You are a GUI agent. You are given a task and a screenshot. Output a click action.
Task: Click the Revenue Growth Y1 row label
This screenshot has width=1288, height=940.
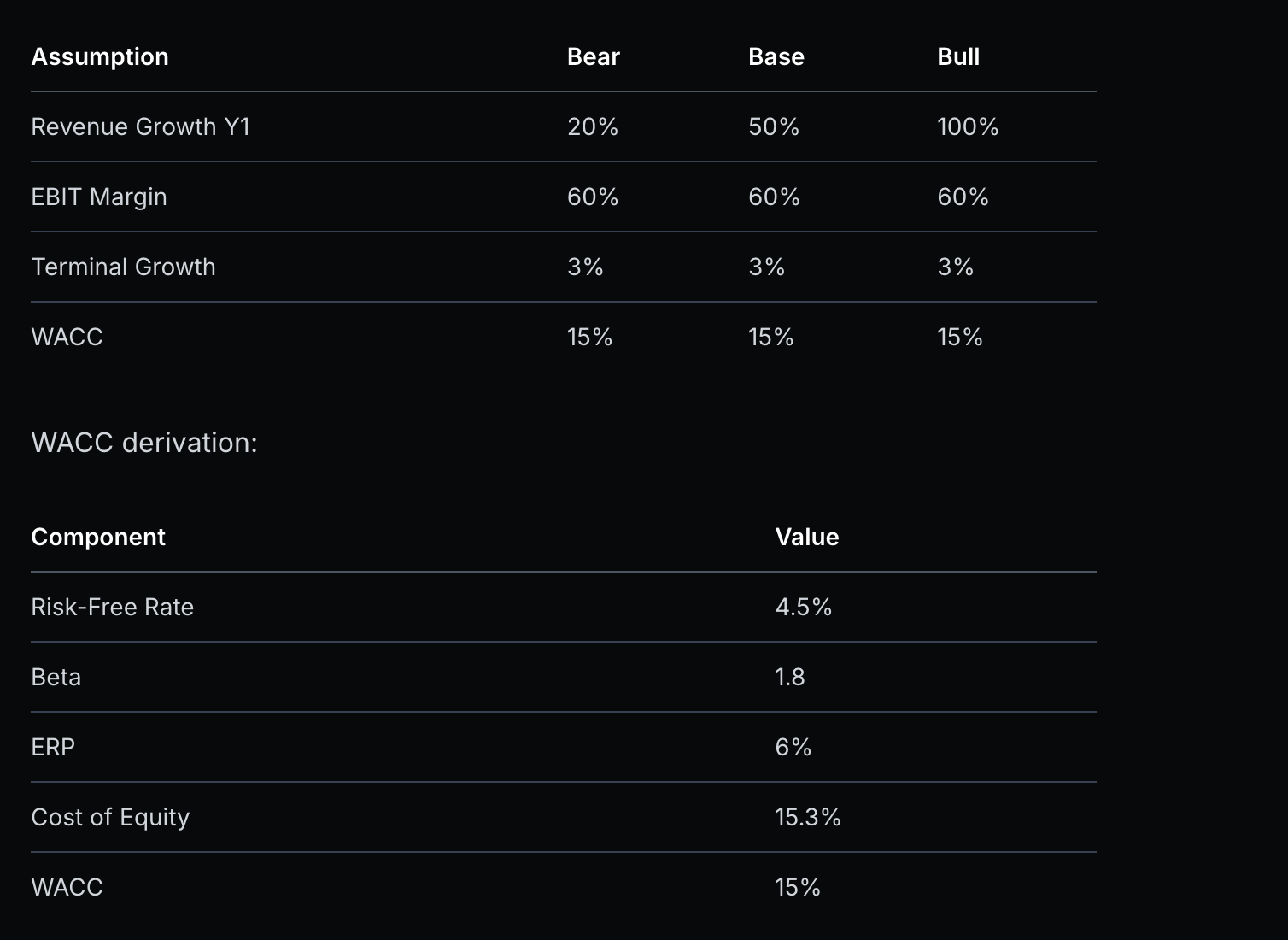140,126
